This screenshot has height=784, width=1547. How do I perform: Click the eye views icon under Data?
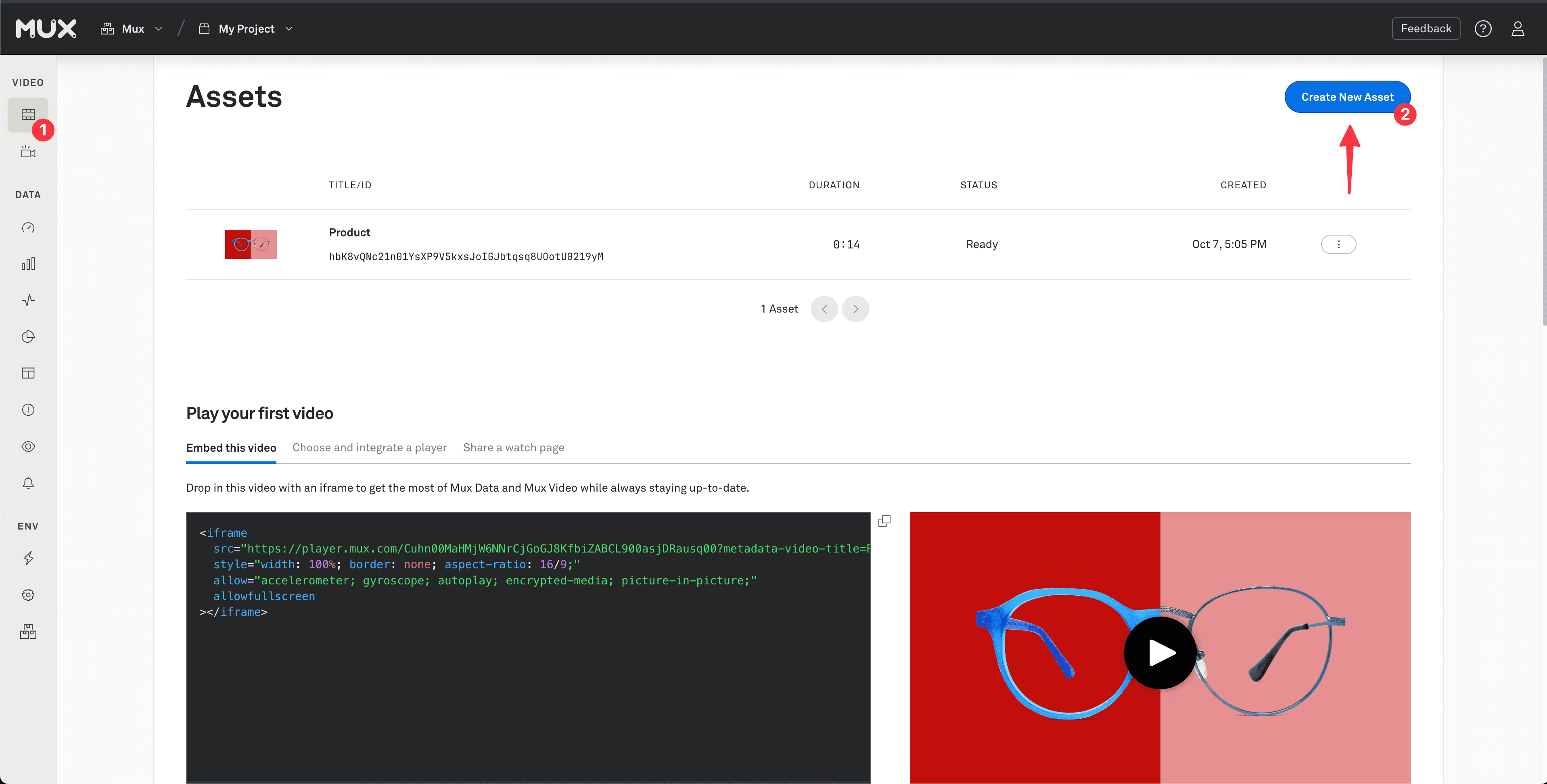point(28,446)
